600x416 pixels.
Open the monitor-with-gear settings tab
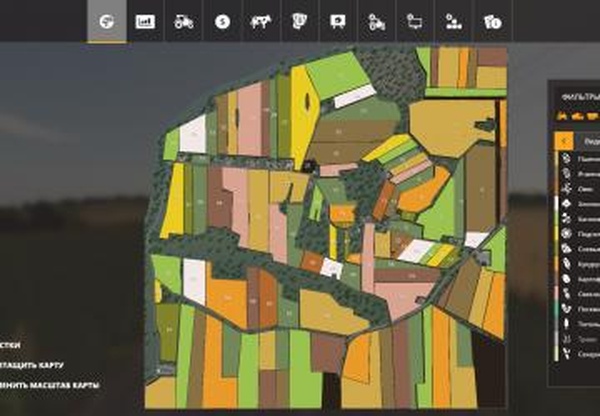(x=415, y=21)
